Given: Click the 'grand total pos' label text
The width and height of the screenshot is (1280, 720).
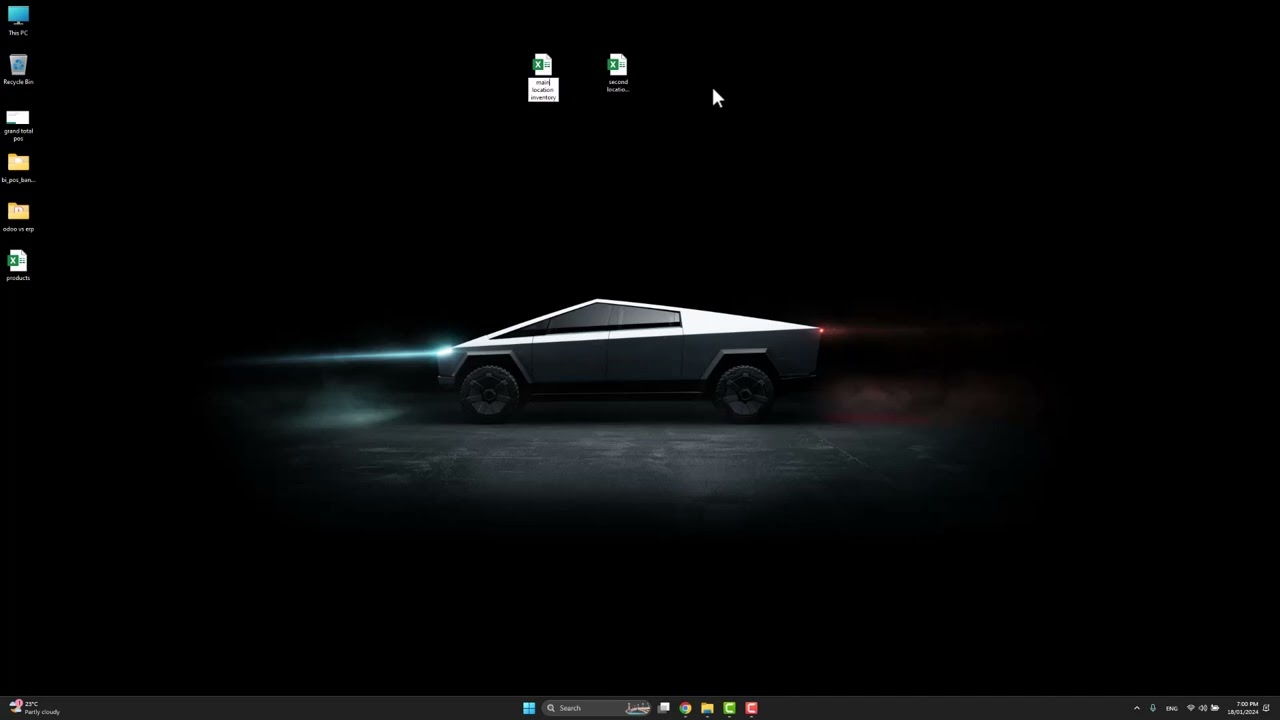Looking at the screenshot, I should coord(18,134).
